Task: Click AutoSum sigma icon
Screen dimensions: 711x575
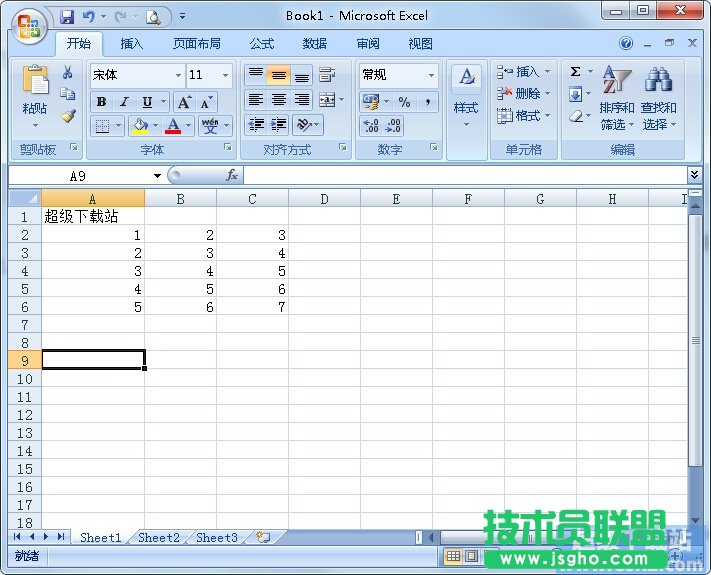Action: [x=575, y=72]
